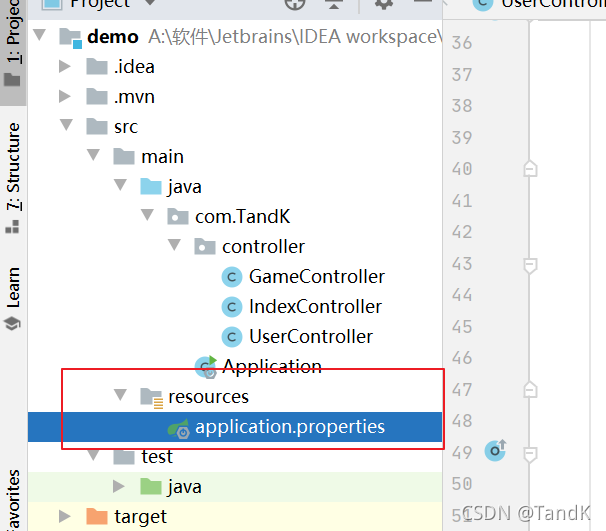Select the controller package label
The width and height of the screenshot is (606, 531).
pyautogui.click(x=264, y=247)
